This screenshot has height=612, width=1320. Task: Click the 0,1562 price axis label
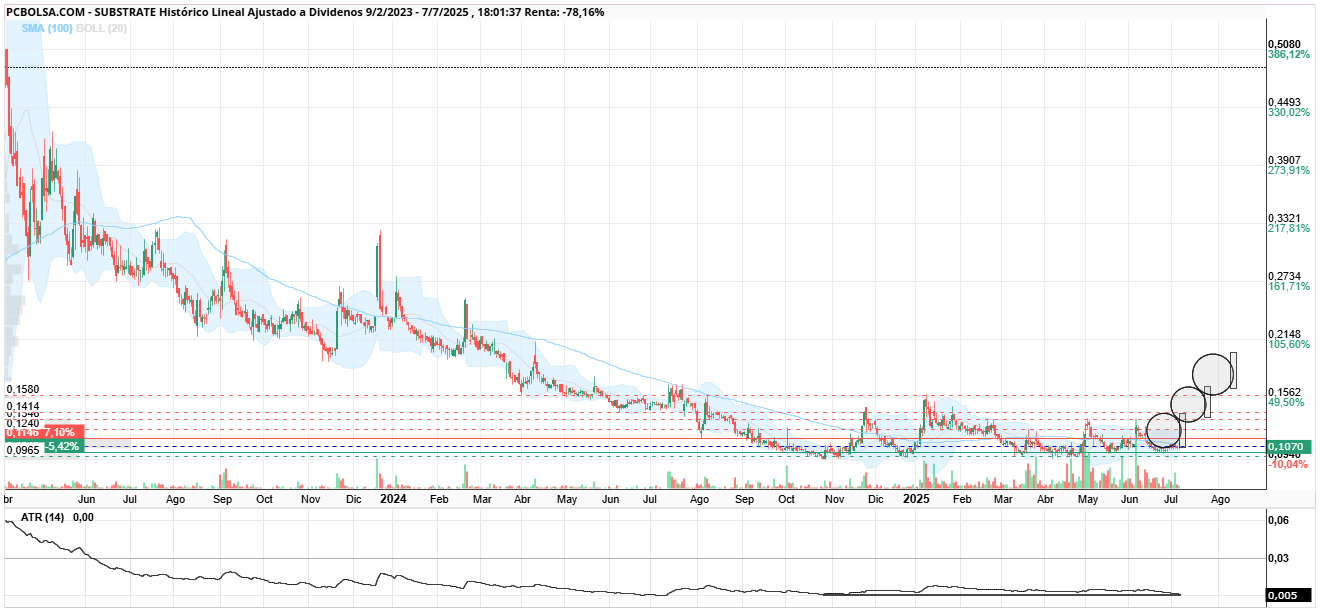pos(1284,391)
